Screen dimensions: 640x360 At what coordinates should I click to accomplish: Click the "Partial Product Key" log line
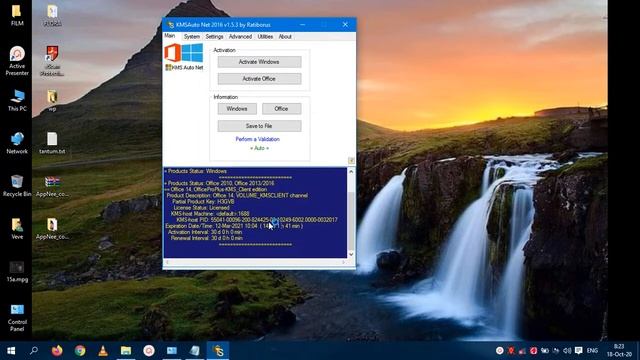(203, 202)
